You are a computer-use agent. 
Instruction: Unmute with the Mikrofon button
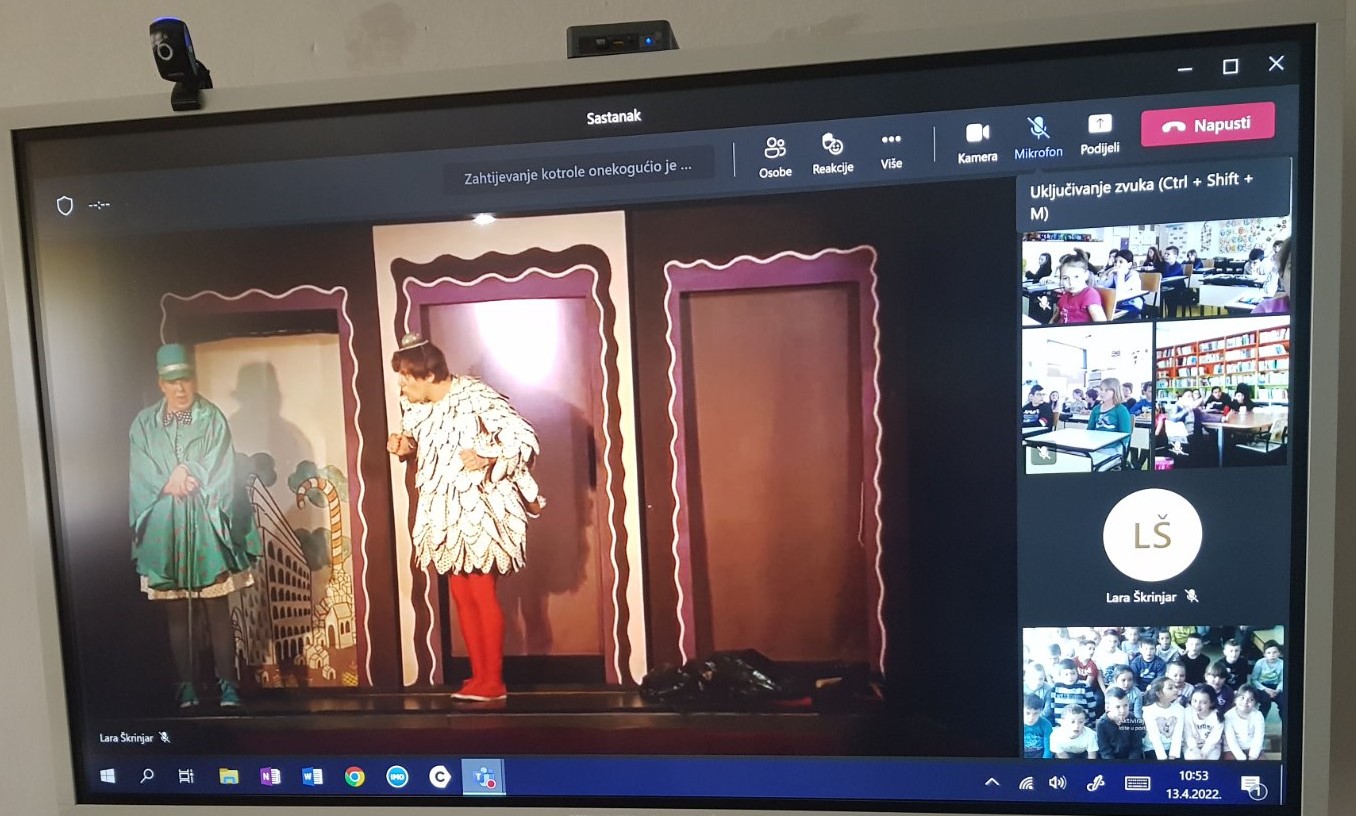click(1038, 137)
